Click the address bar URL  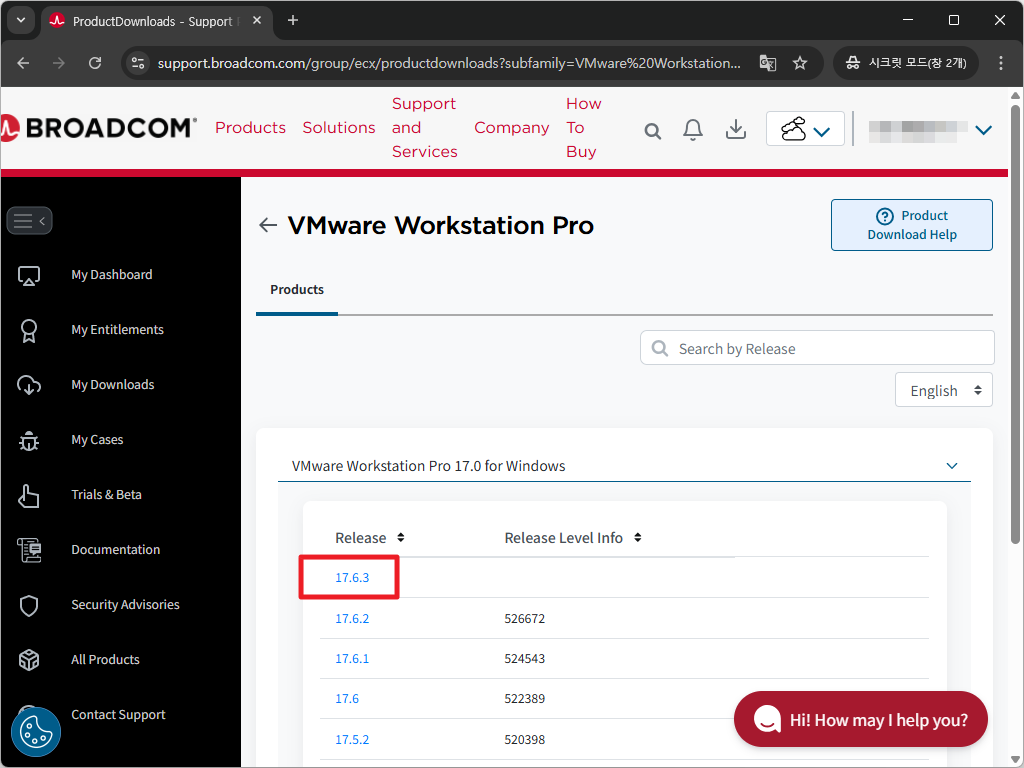point(449,63)
